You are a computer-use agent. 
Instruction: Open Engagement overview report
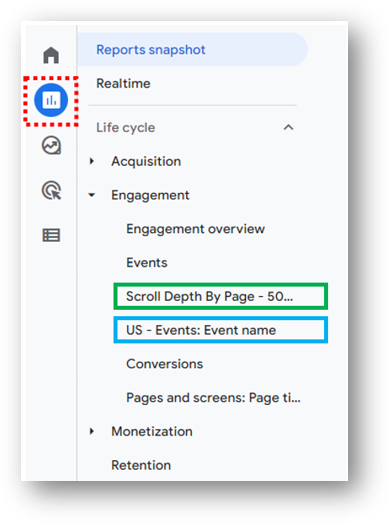(195, 229)
